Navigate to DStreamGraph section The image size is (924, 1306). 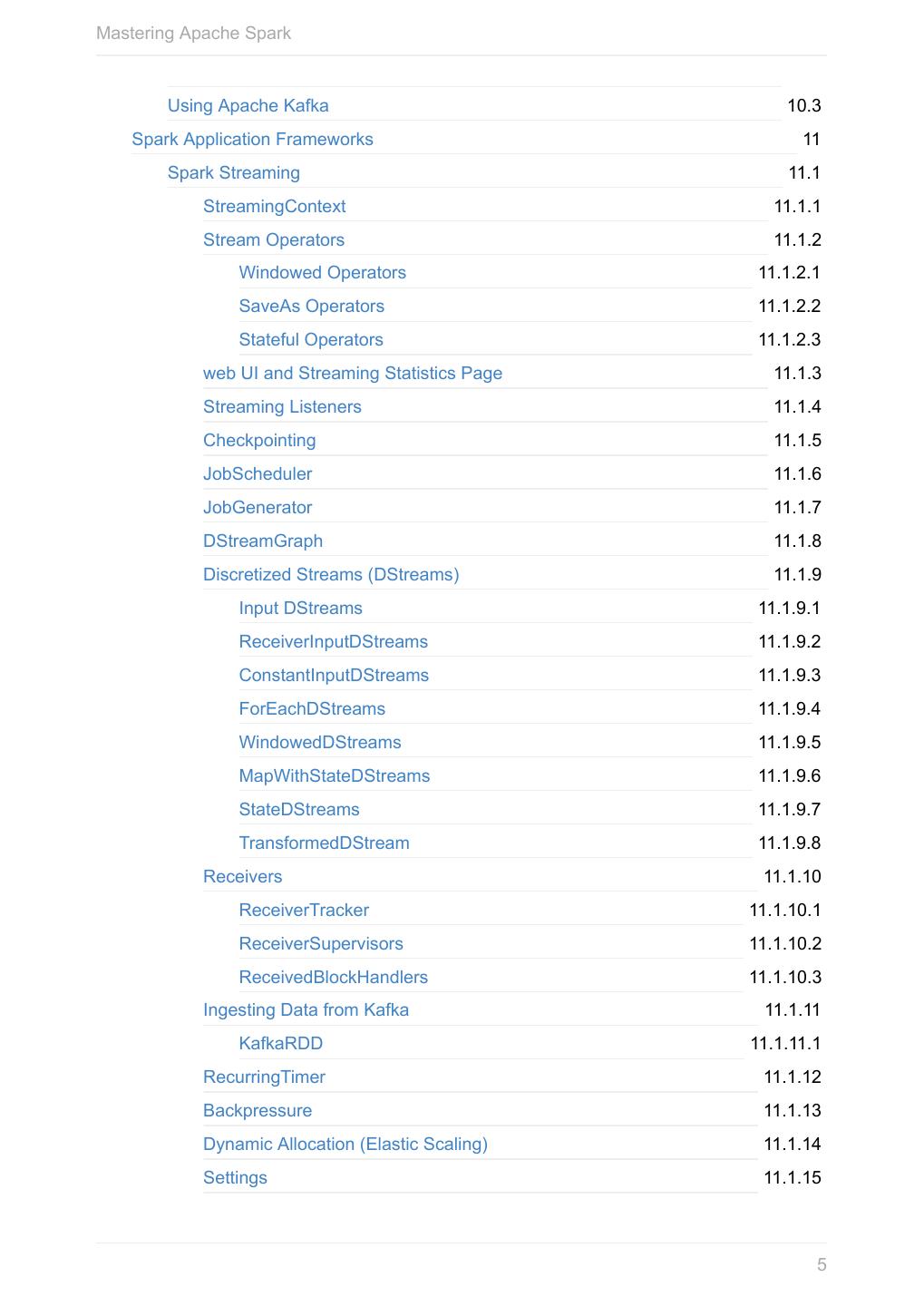tap(263, 541)
